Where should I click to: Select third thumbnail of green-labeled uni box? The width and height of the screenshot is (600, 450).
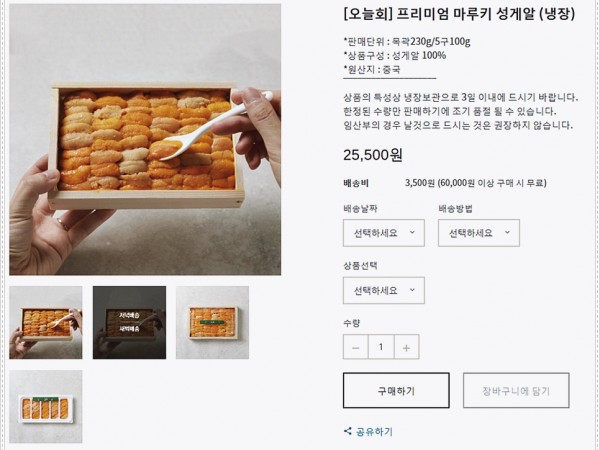click(212, 322)
